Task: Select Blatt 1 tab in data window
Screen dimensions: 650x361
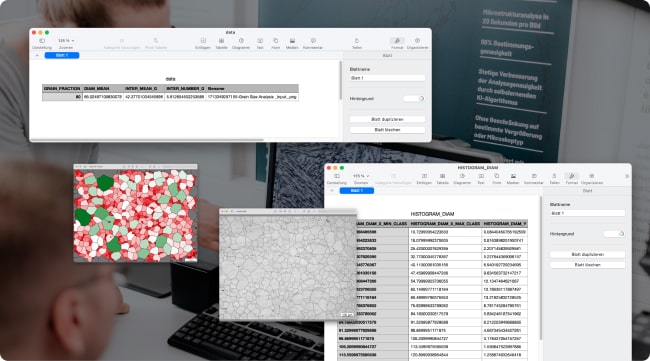Action: pyautogui.click(x=62, y=56)
